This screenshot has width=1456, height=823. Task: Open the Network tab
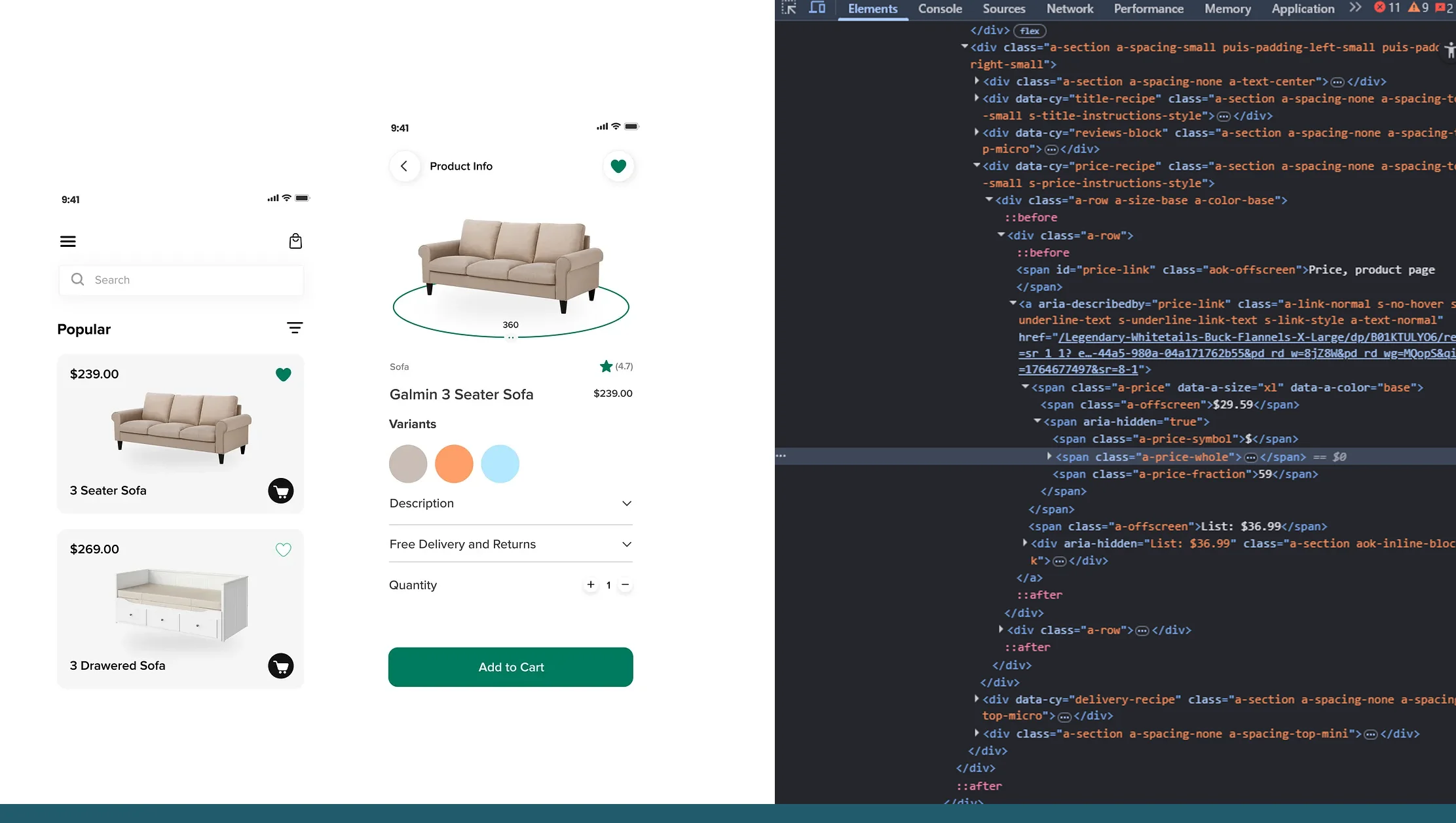[x=1070, y=9]
